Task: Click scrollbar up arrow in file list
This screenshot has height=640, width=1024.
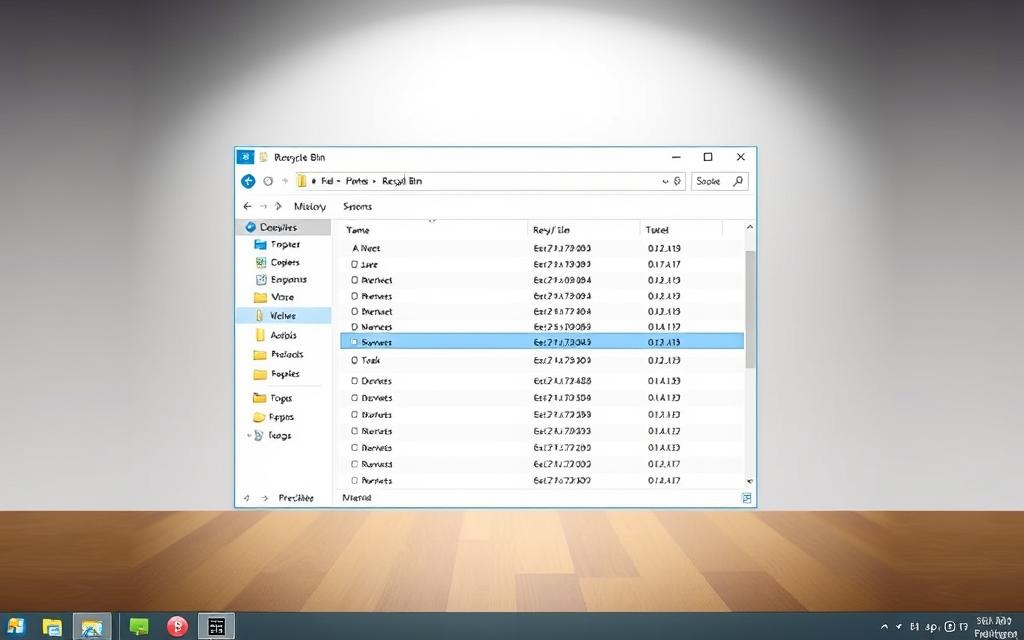Action: [750, 227]
